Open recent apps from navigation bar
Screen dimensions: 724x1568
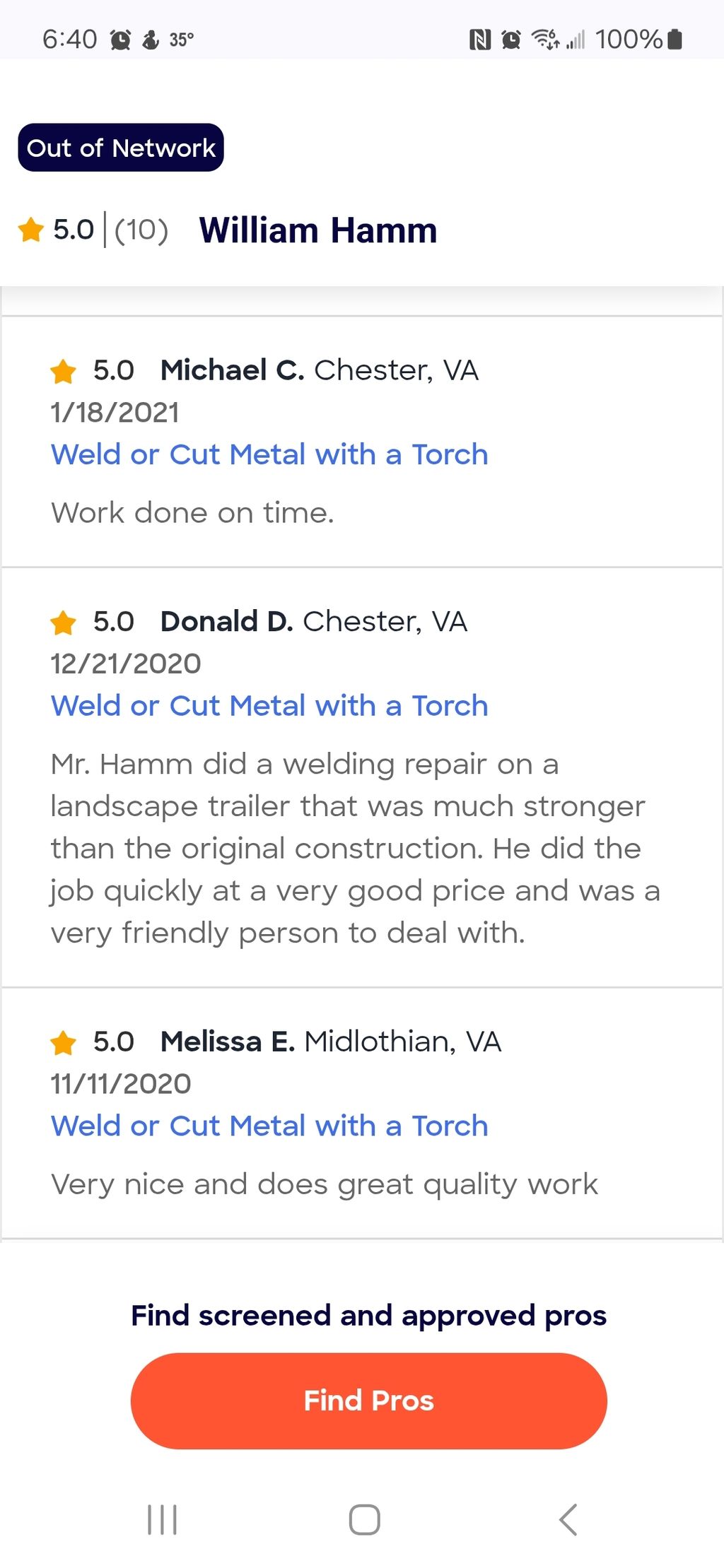(162, 1519)
